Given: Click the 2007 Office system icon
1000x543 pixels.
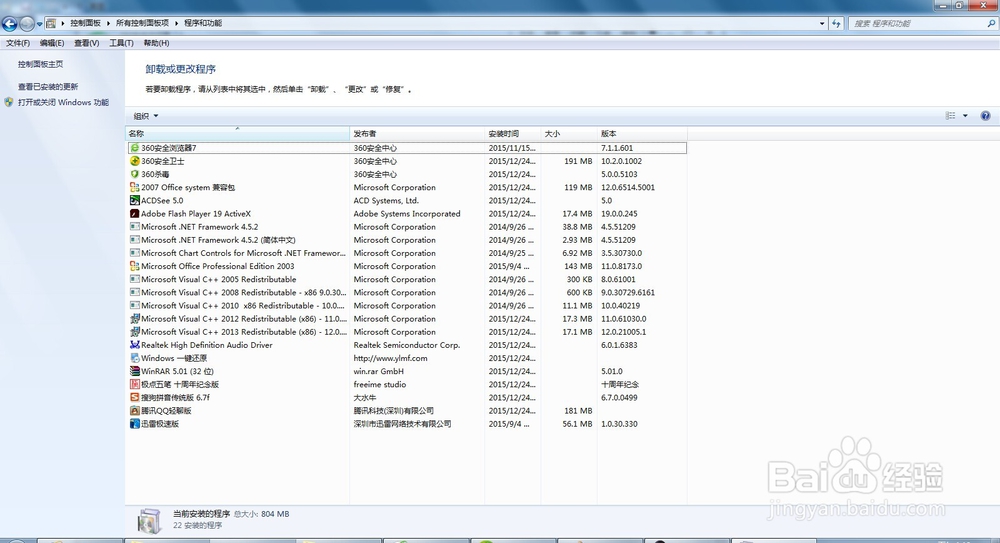Looking at the screenshot, I should [135, 187].
